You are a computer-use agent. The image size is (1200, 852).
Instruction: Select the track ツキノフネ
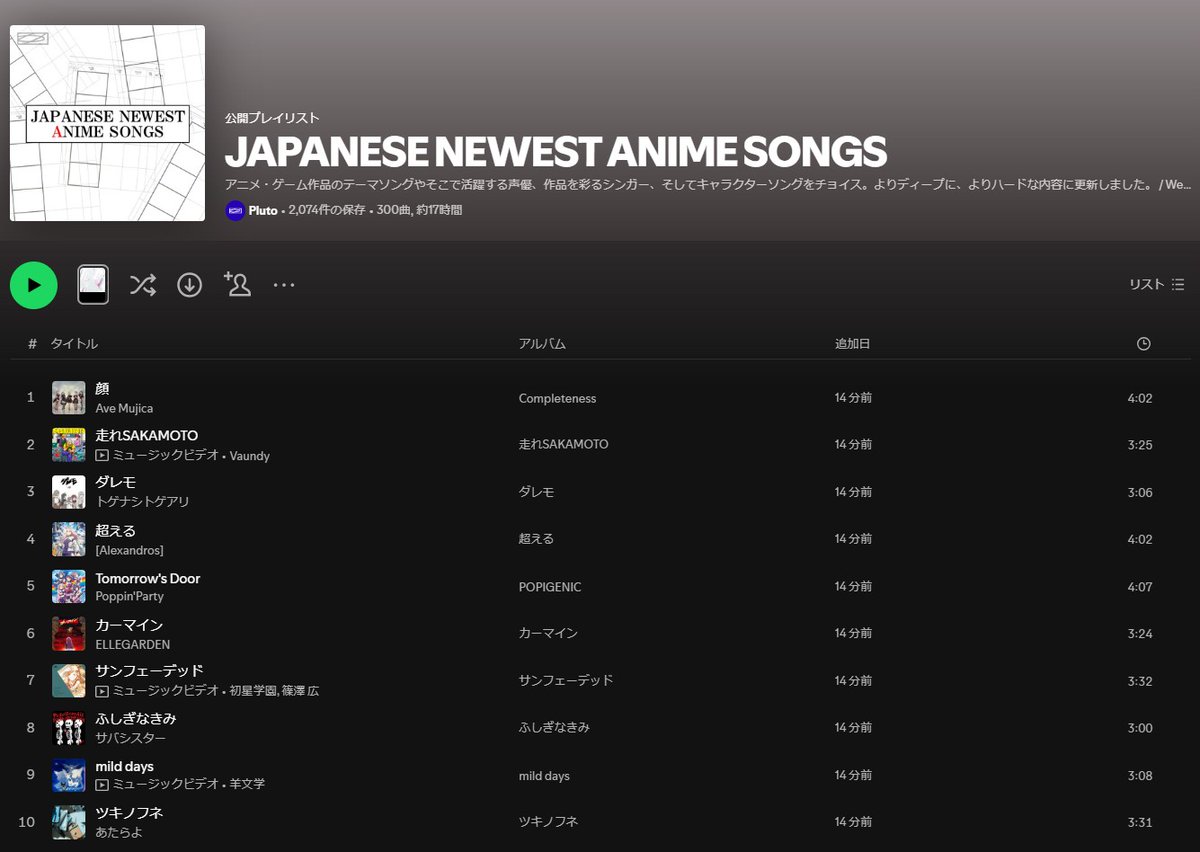point(129,813)
